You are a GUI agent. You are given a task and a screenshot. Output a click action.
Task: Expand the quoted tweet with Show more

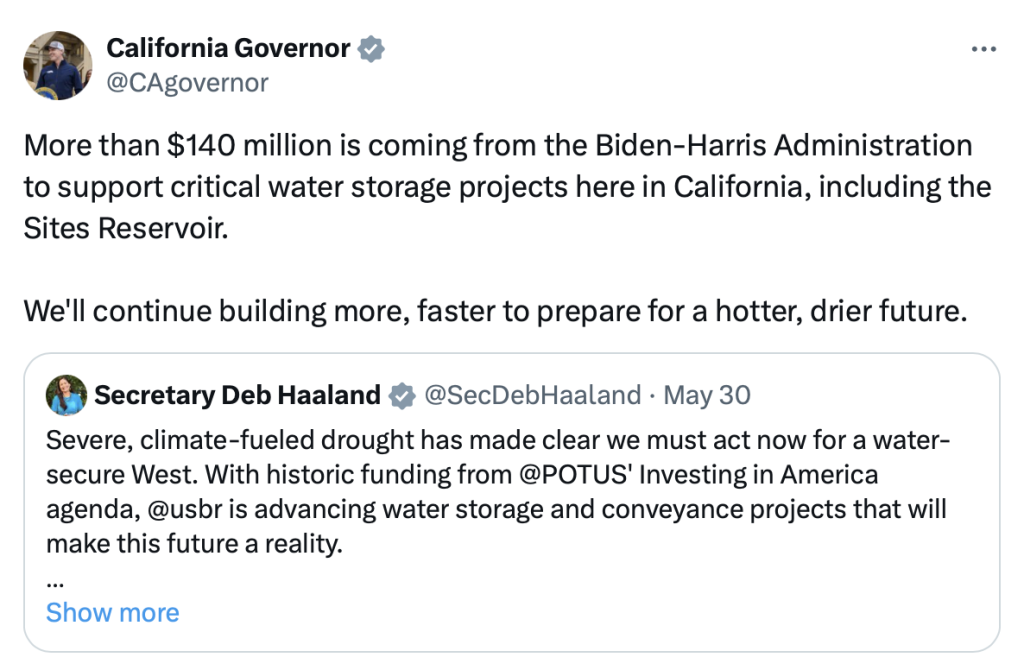point(112,612)
